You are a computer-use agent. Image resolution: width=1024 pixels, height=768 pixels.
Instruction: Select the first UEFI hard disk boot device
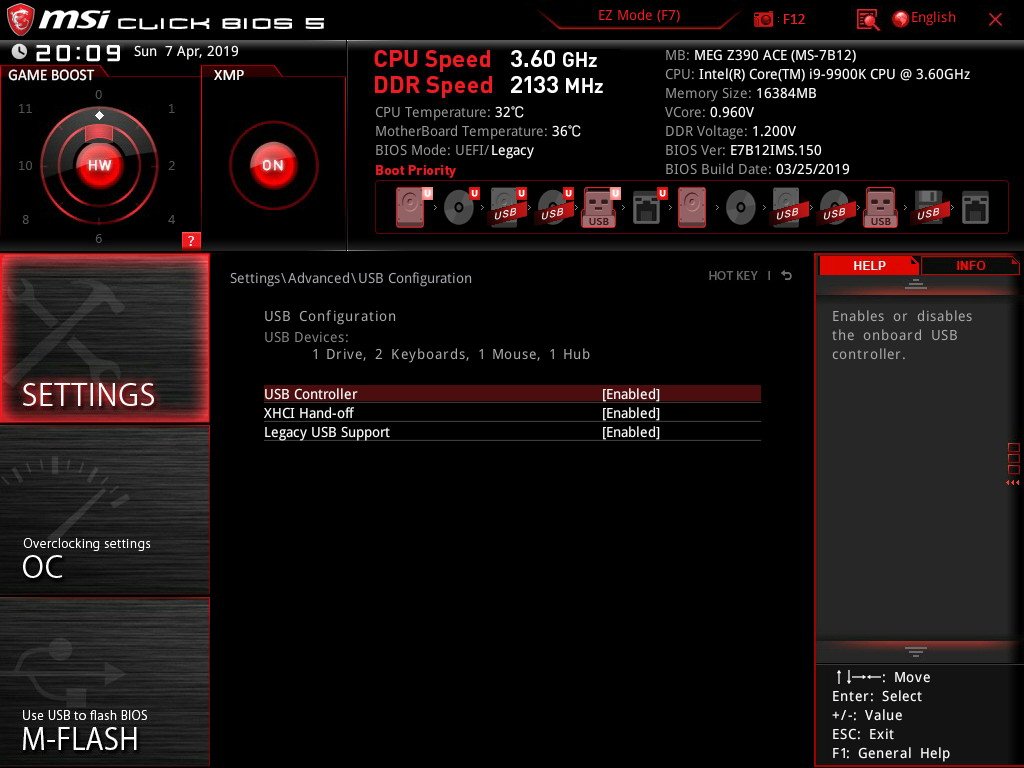tap(412, 207)
